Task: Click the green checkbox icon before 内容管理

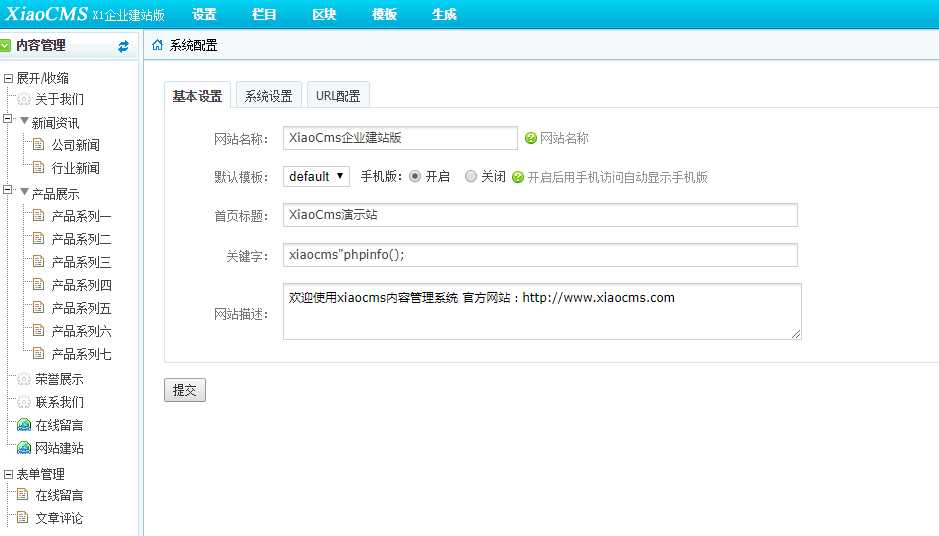Action: 5,45
